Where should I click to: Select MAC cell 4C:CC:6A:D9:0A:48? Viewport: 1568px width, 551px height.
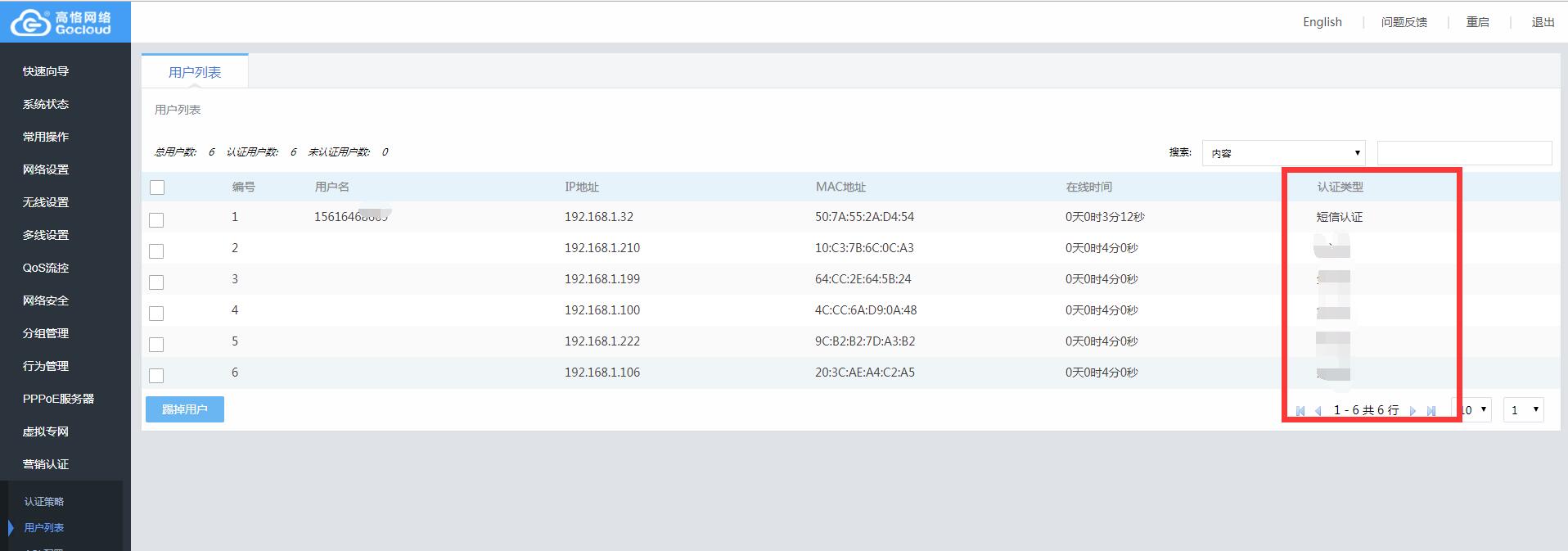point(866,310)
